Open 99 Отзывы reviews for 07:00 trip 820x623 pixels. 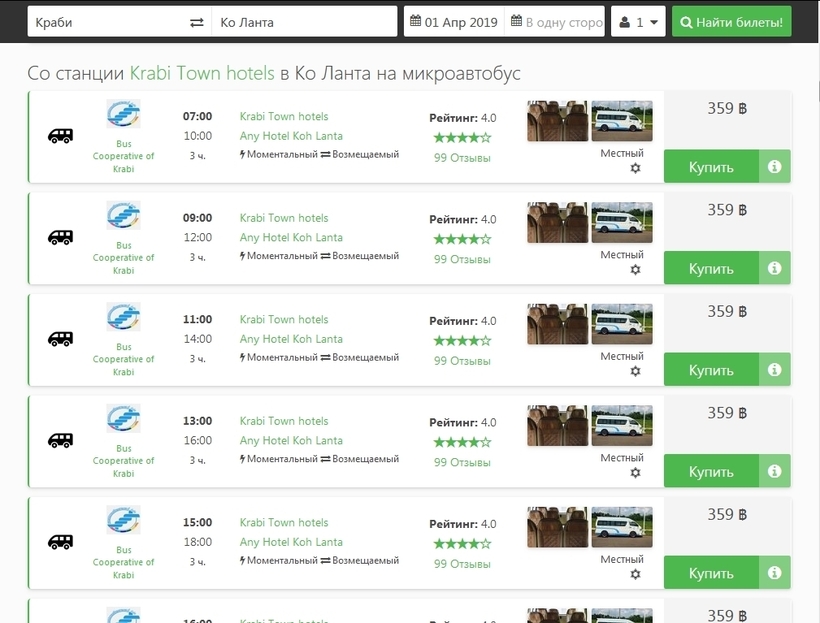[462, 158]
